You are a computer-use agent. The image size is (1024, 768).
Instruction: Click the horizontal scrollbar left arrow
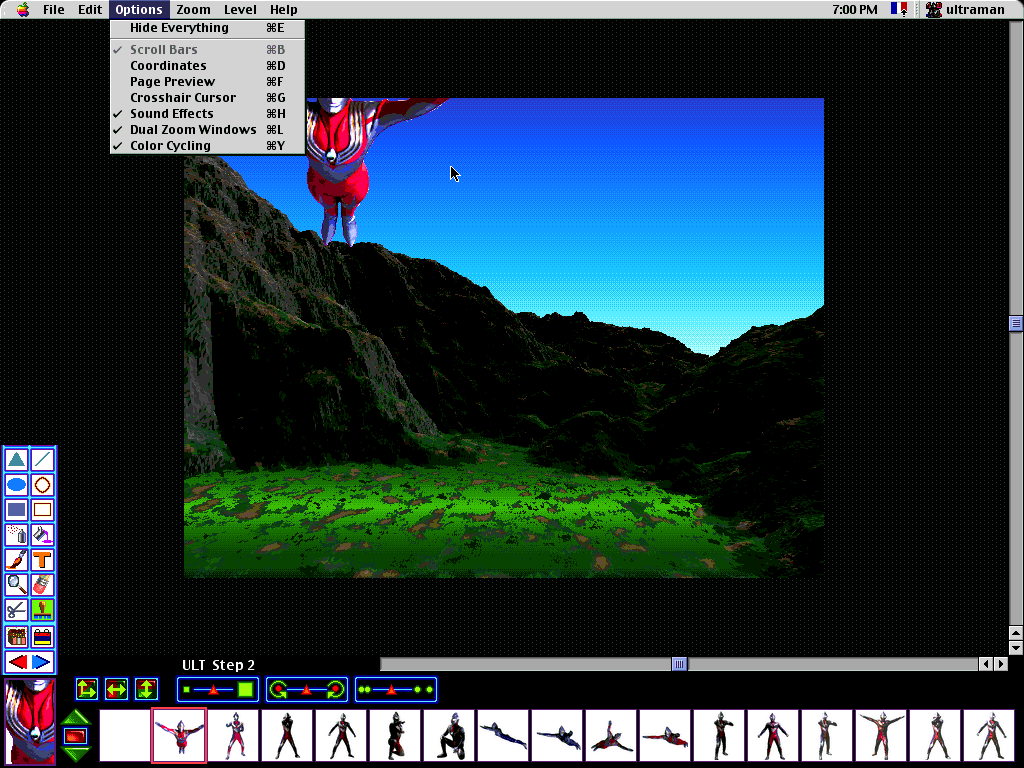pyautogui.click(x=986, y=664)
